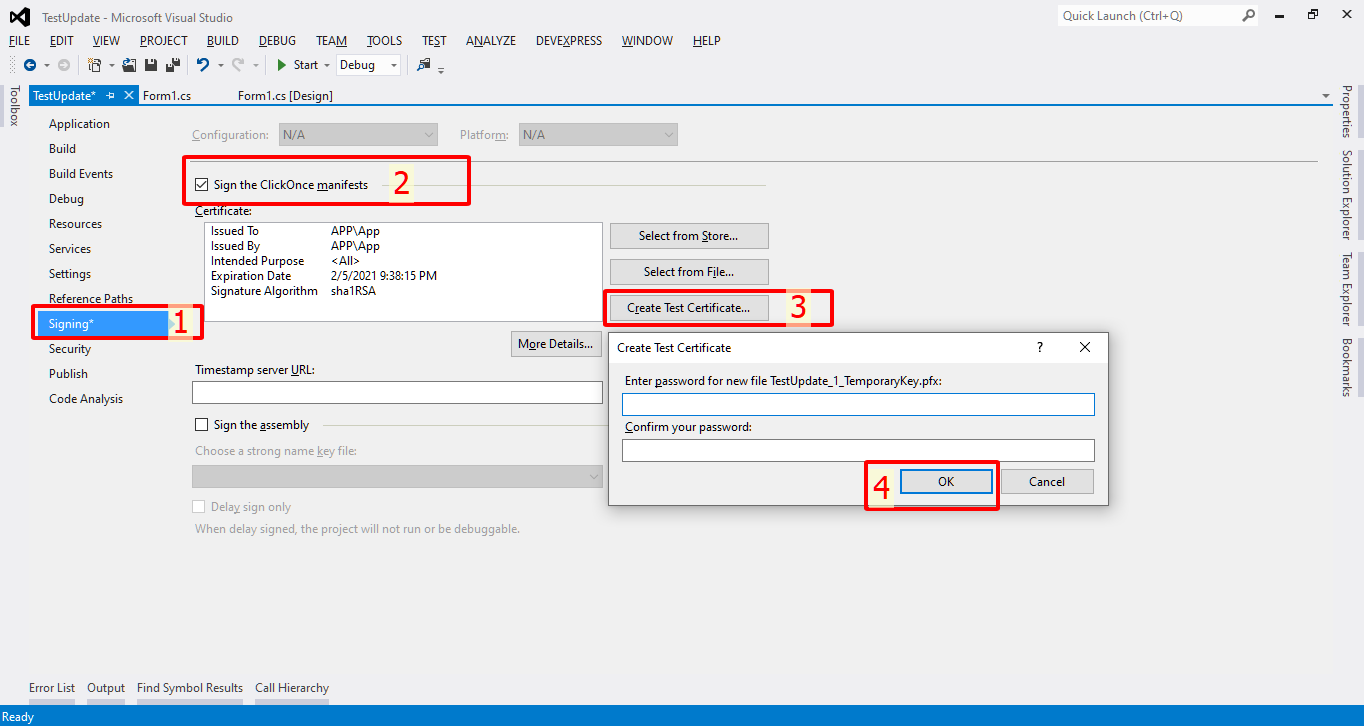
Task: Click the Navigate Backward arrow icon
Action: point(29,65)
